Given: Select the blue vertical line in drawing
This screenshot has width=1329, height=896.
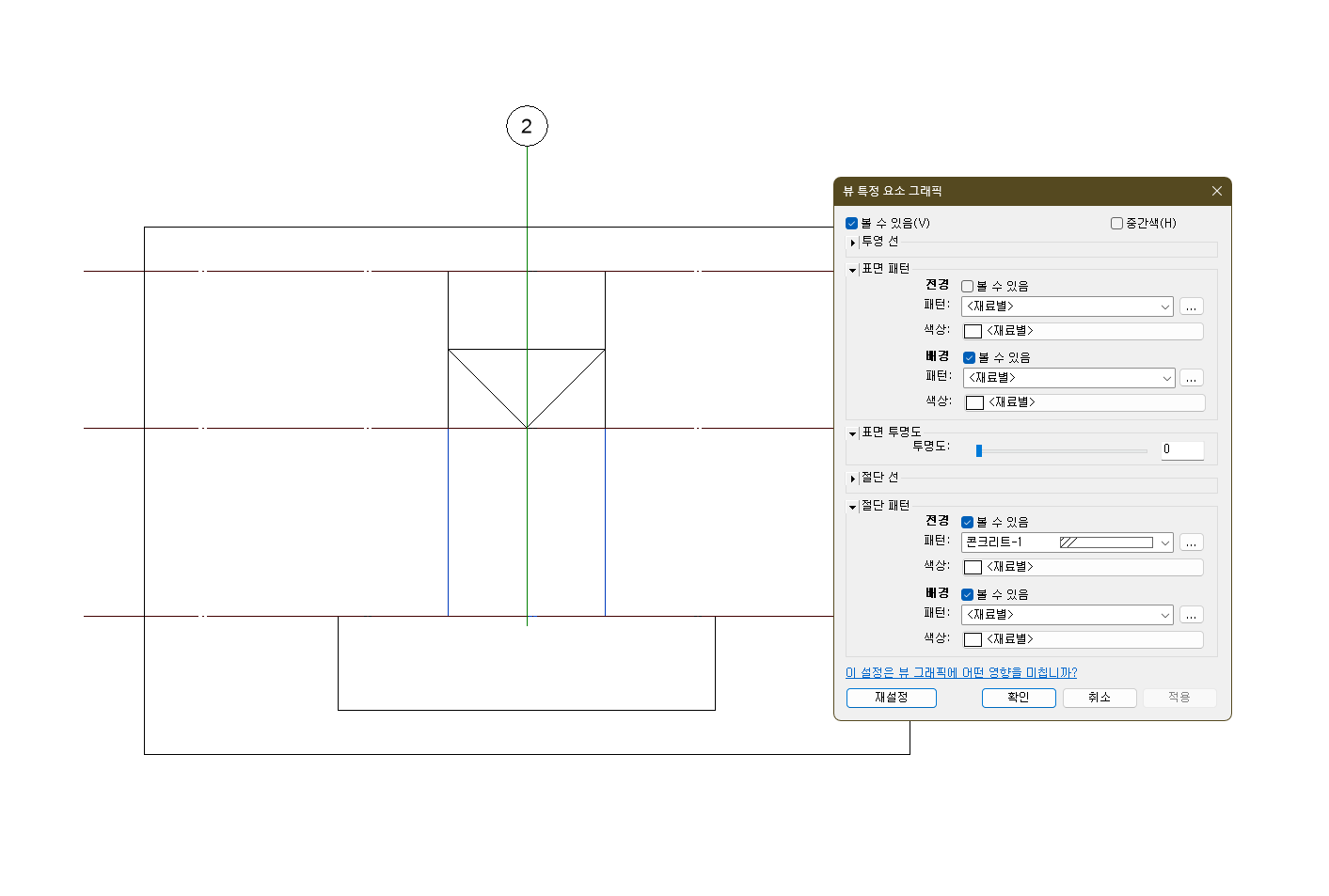Looking at the screenshot, I should pos(448,522).
